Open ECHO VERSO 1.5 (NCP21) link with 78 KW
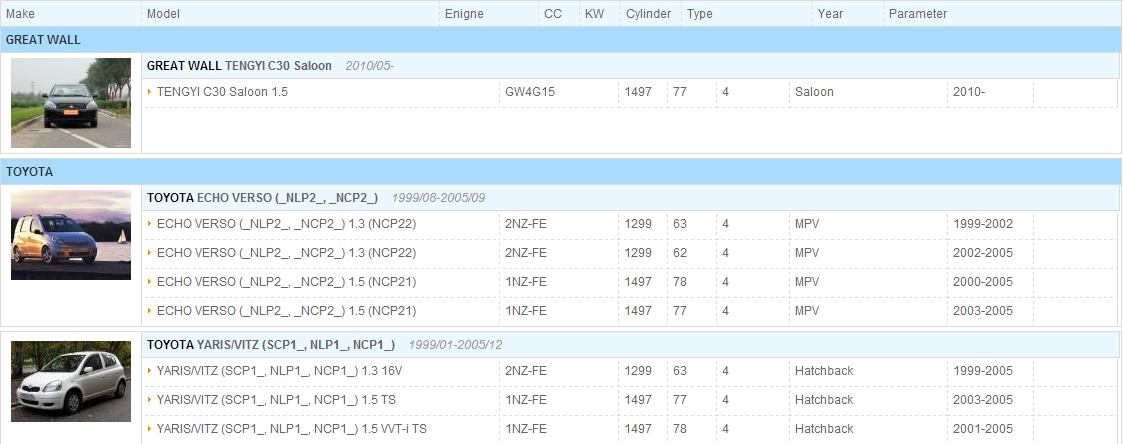 pyautogui.click(x=286, y=282)
